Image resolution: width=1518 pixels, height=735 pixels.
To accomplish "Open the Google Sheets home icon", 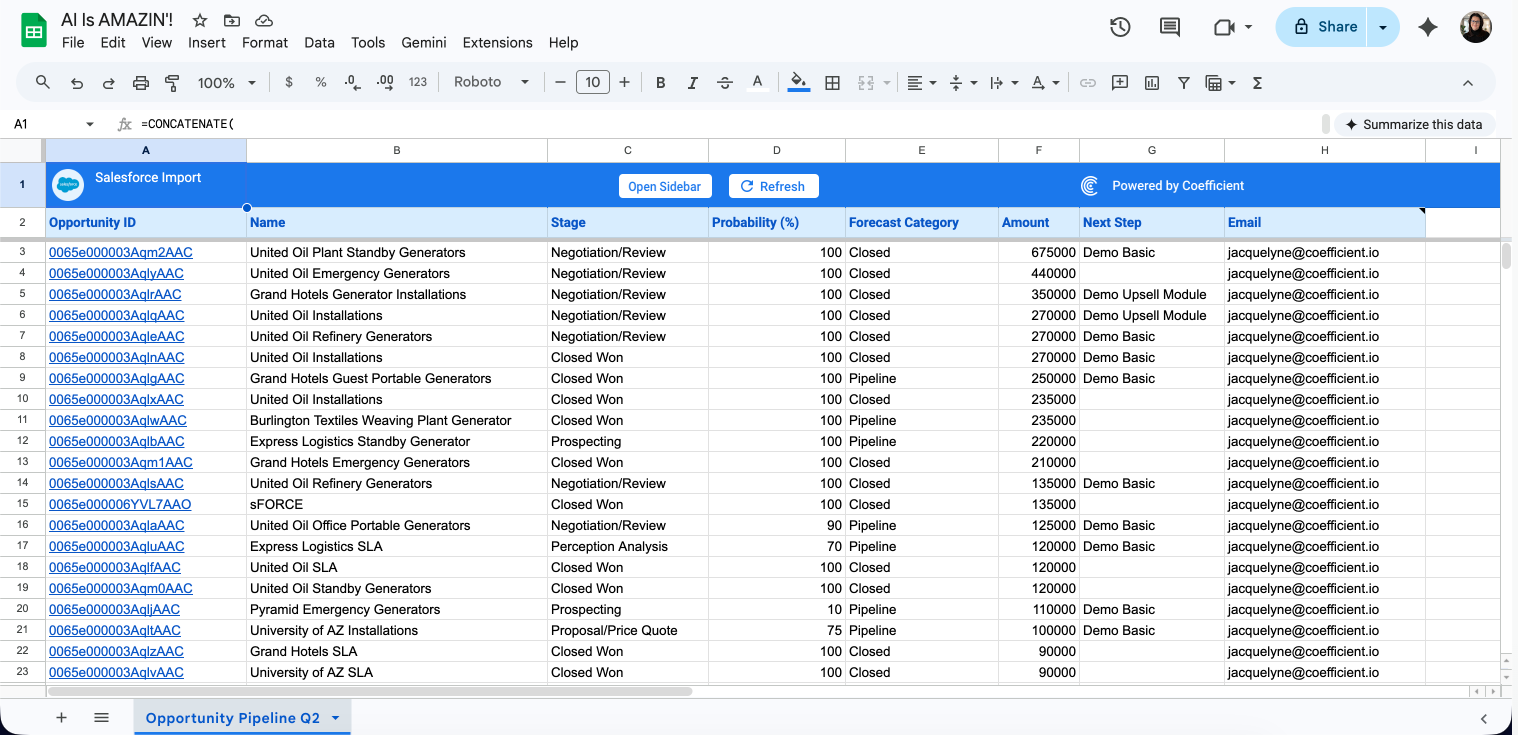I will [34, 30].
